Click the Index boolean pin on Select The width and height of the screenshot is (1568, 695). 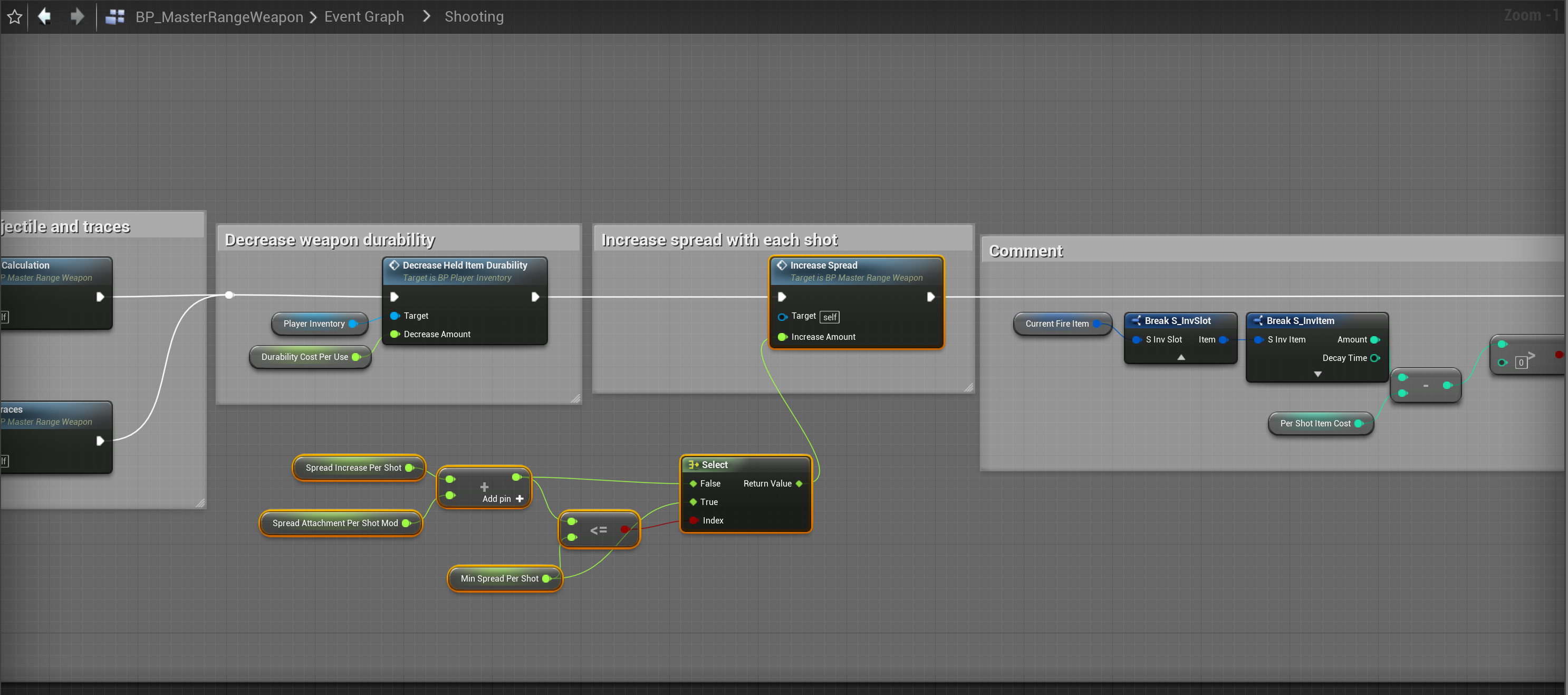pos(694,520)
